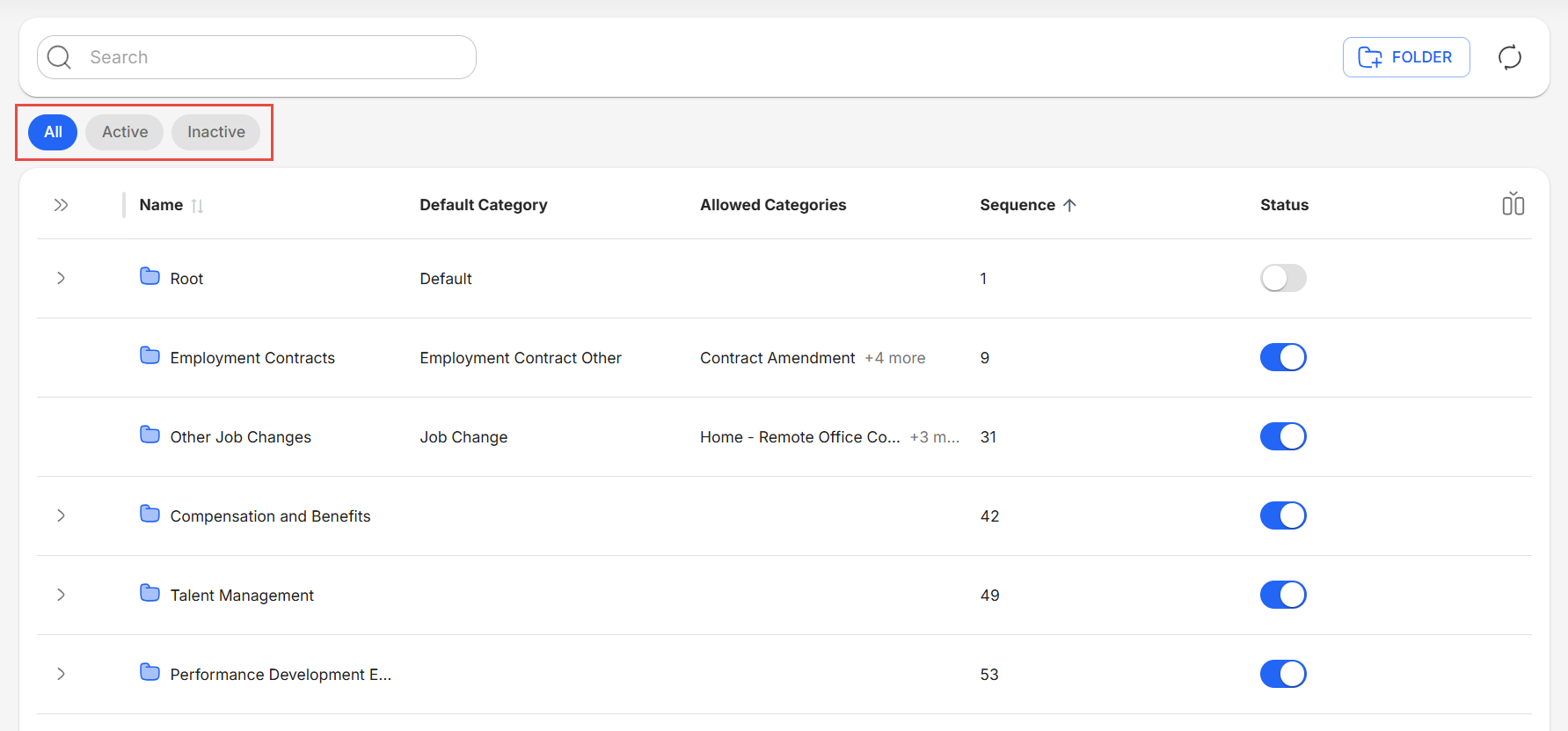
Task: Select the Inactive filter tab
Action: [x=215, y=132]
